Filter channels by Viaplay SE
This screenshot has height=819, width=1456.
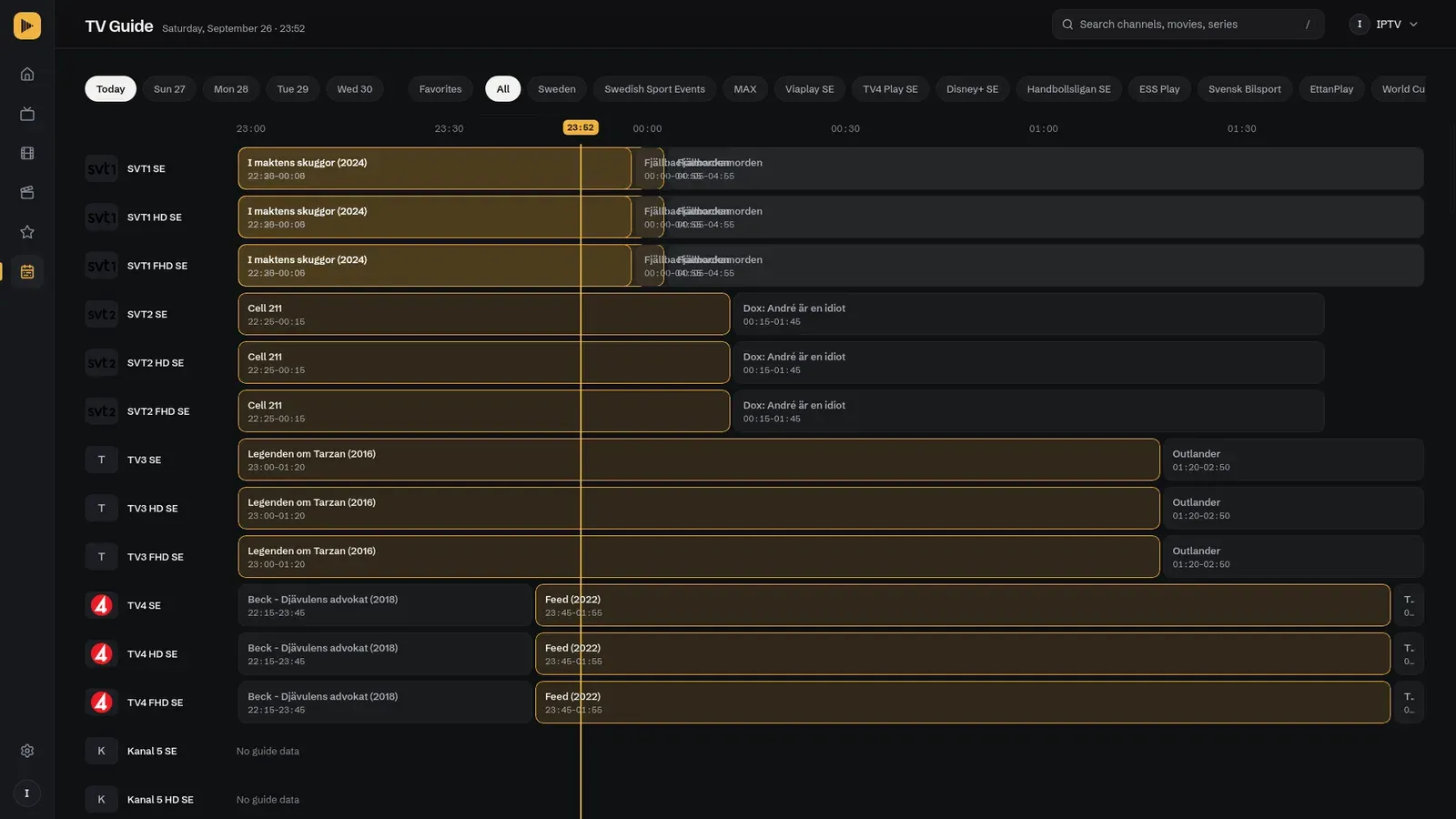click(x=810, y=89)
